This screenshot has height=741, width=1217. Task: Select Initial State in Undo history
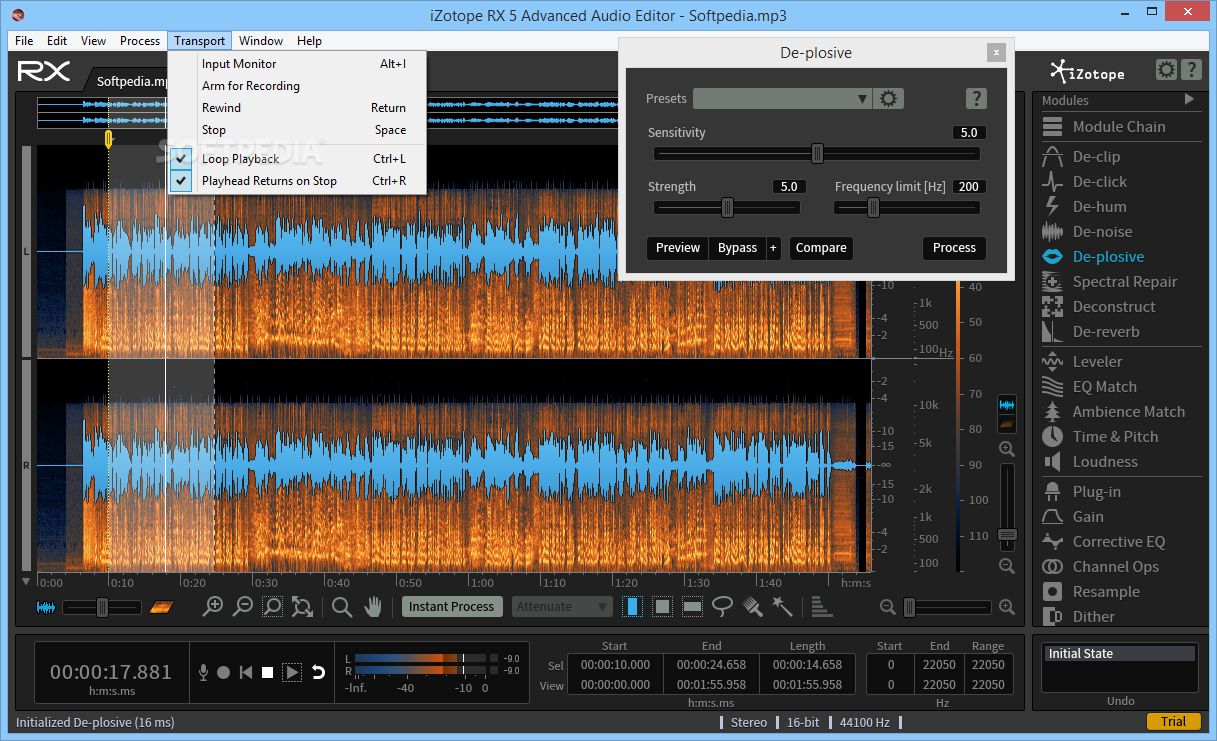(x=1120, y=654)
